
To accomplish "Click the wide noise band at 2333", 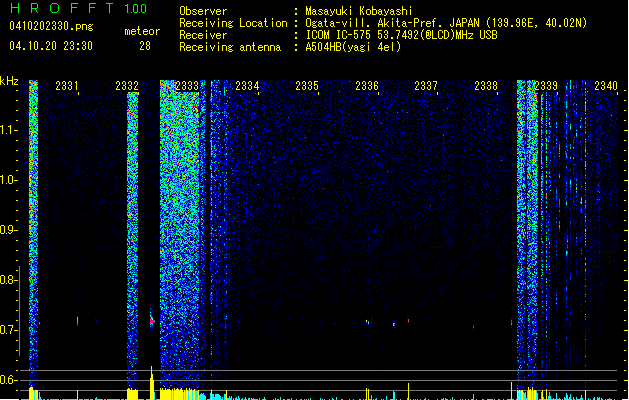I will [180, 235].
